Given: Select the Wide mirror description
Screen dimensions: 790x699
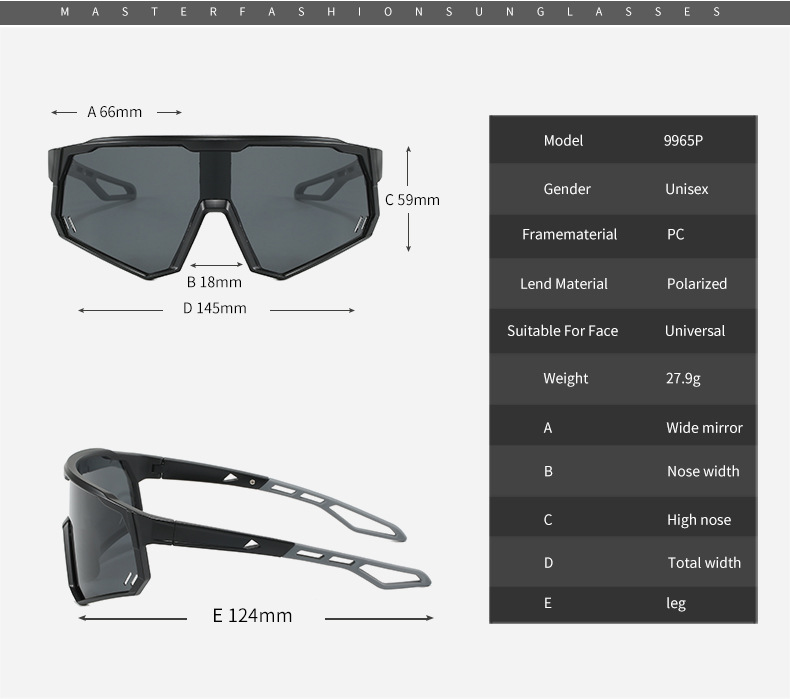Looking at the screenshot, I should tap(704, 428).
